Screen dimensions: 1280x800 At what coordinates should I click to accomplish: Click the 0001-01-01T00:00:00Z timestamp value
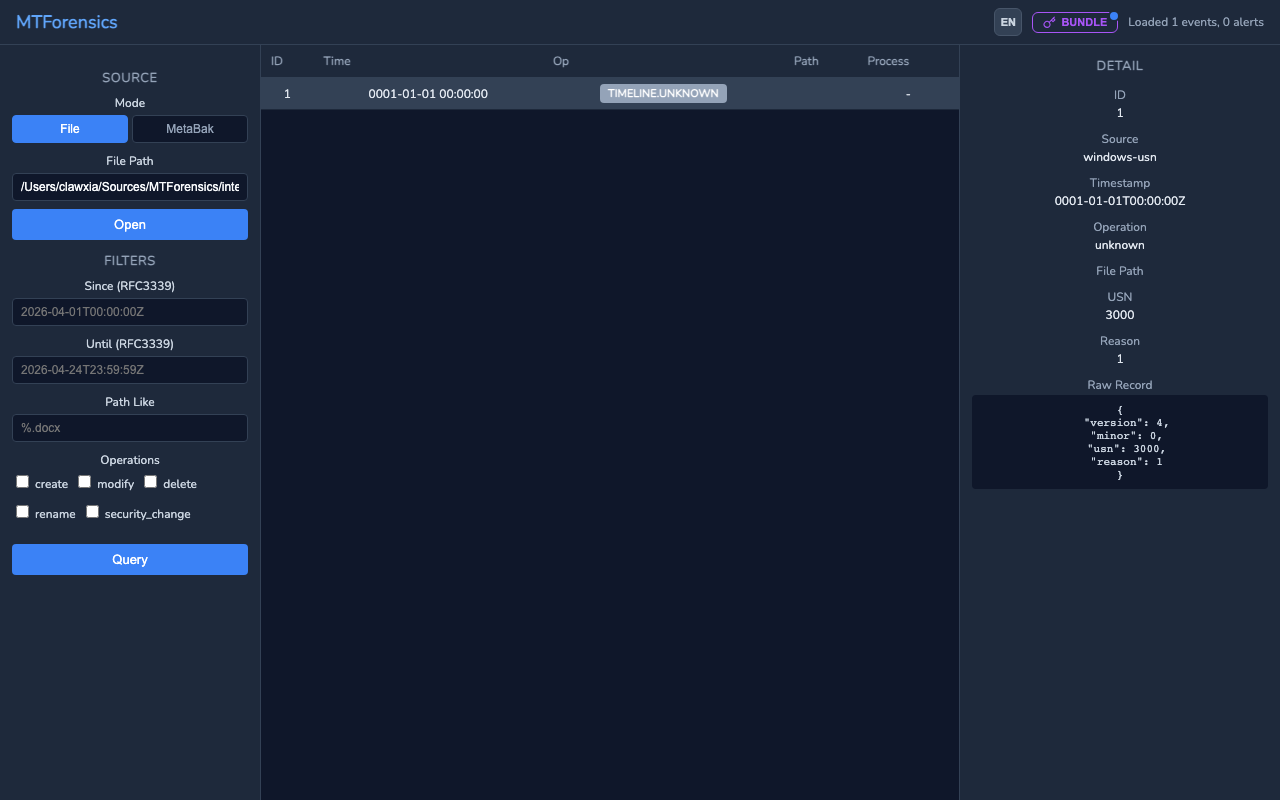click(1120, 201)
